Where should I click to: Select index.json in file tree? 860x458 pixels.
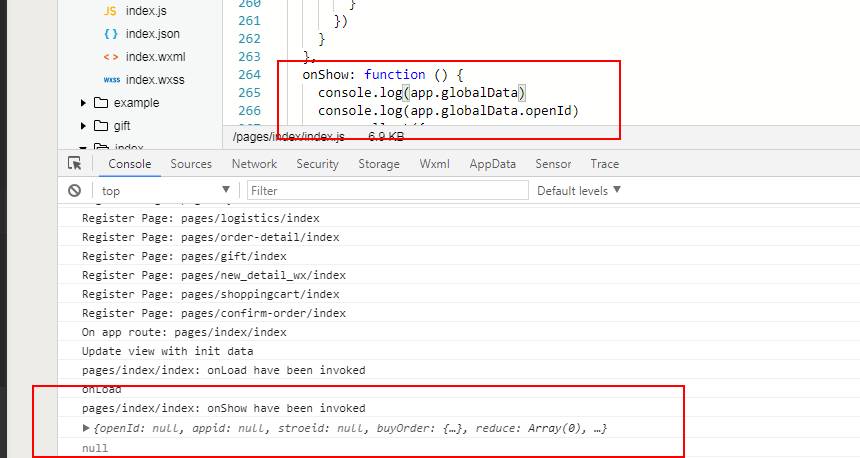pyautogui.click(x=152, y=34)
